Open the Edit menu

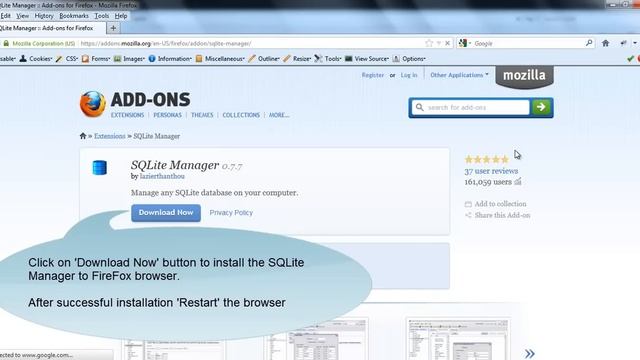[5, 16]
